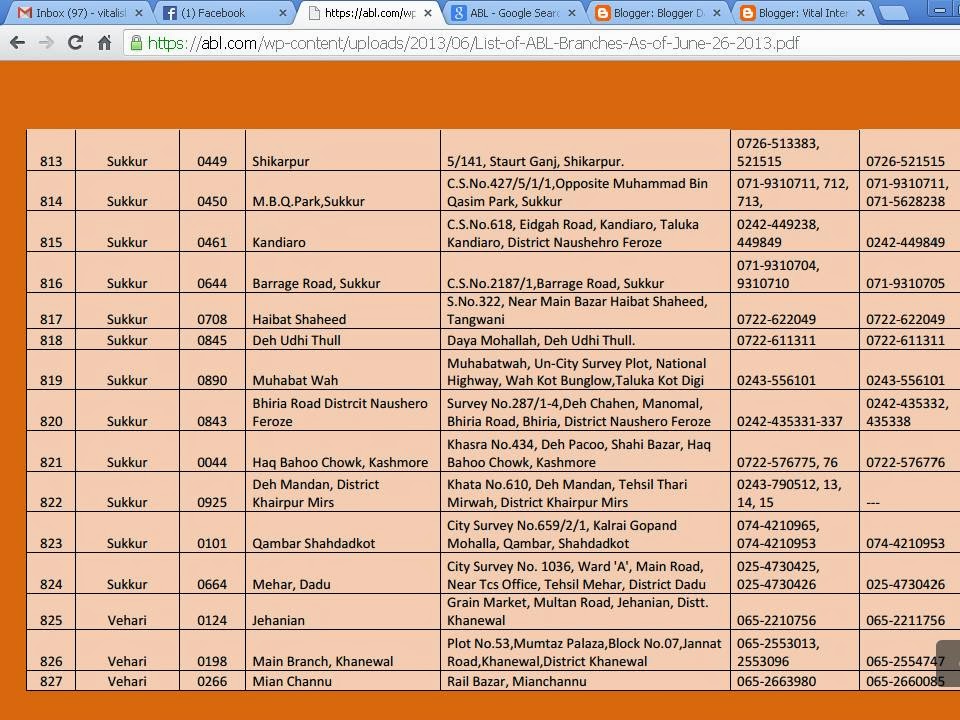Viewport: 960px width, 720px height.
Task: Select Deh Mandan, District Khairpur Mirs
Action: tap(315, 493)
